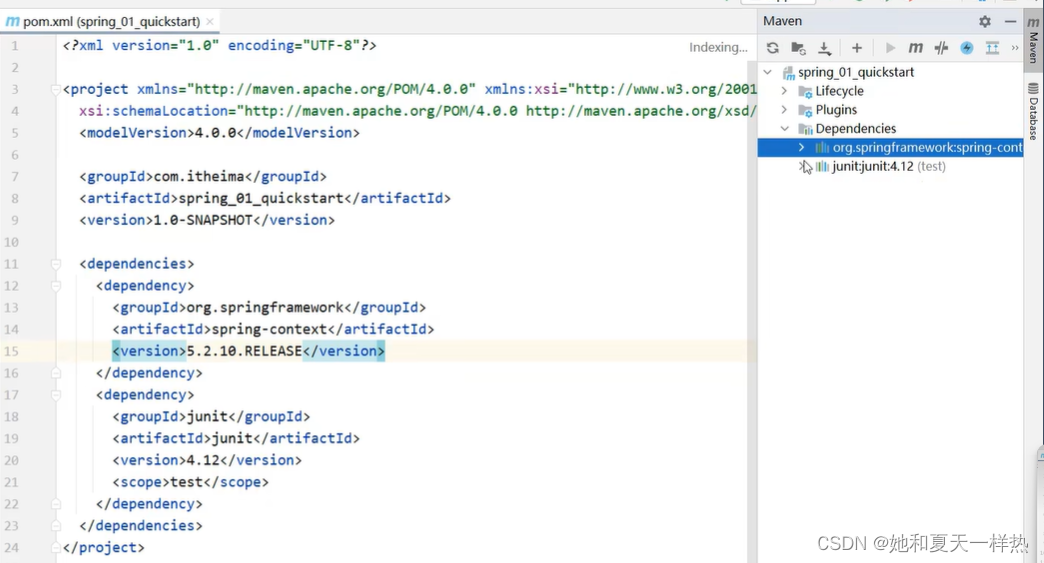Click line number 1 in gutter

(x=15, y=46)
